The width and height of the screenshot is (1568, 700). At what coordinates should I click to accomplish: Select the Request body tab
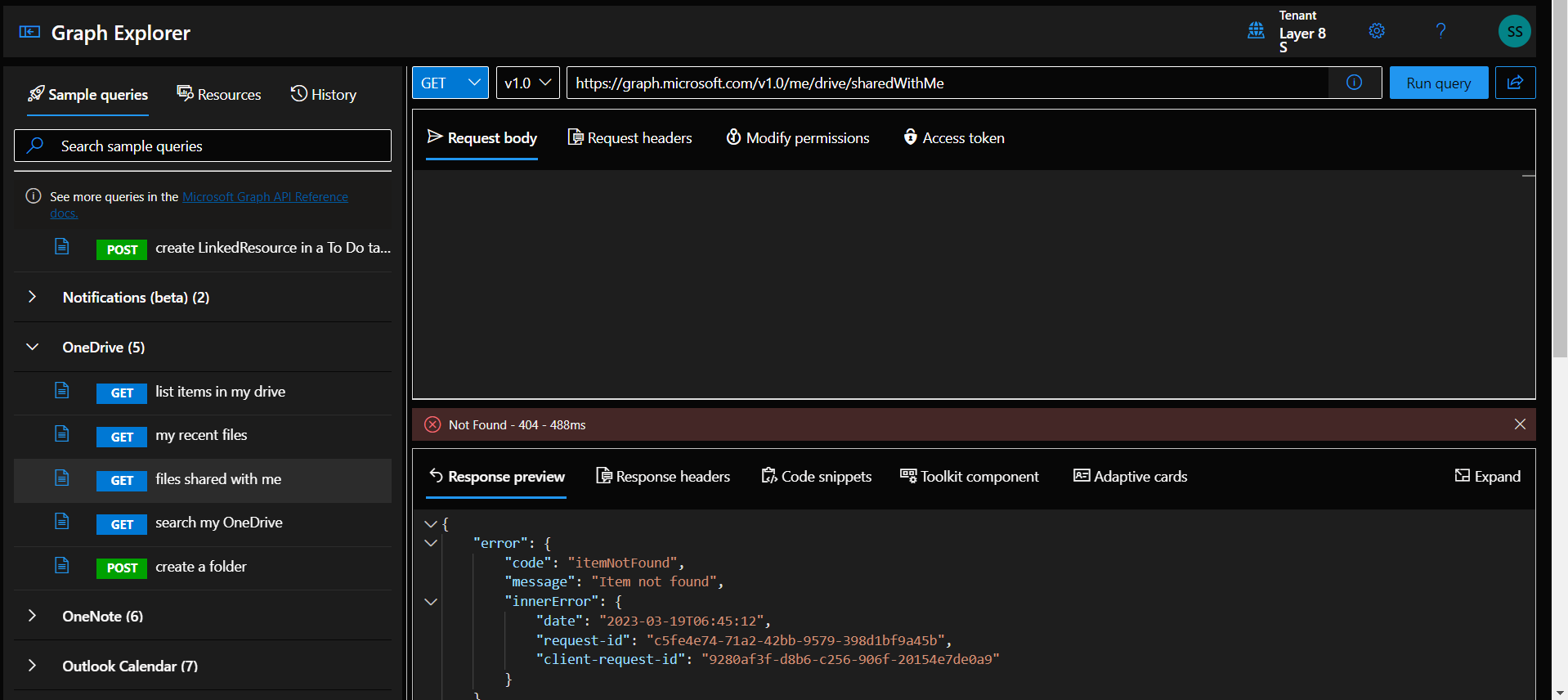(482, 138)
